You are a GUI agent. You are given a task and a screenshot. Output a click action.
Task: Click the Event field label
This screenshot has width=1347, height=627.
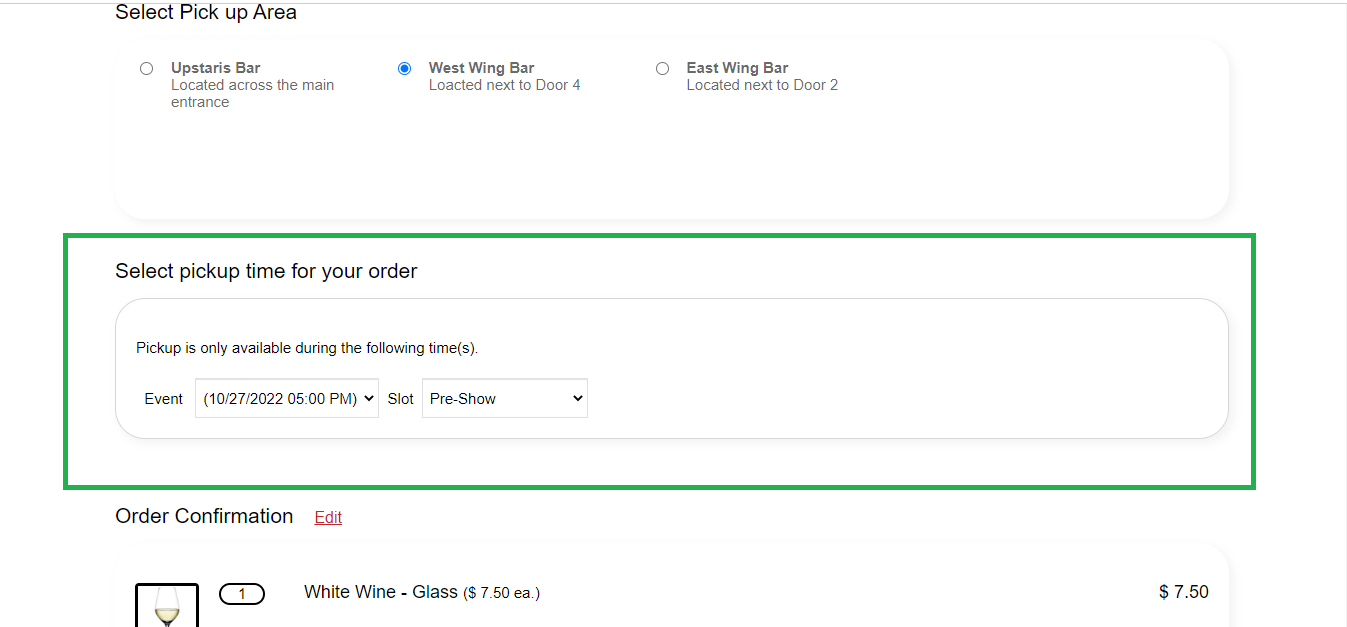coord(163,398)
